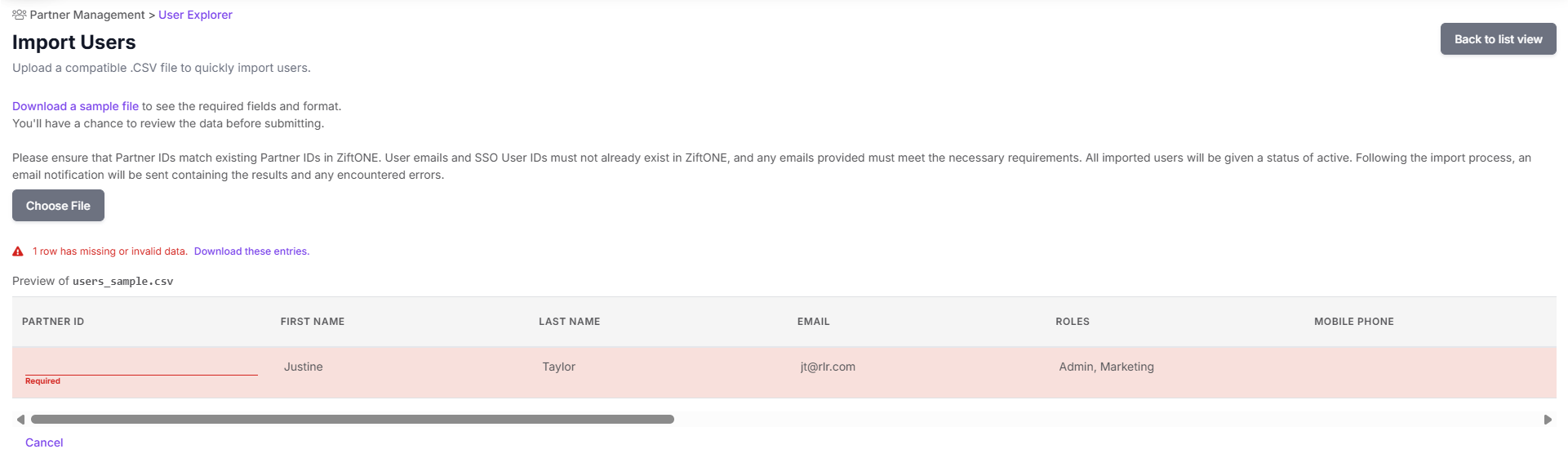The width and height of the screenshot is (1568, 458).
Task: Click the red warning triangle icon
Action: [x=18, y=251]
